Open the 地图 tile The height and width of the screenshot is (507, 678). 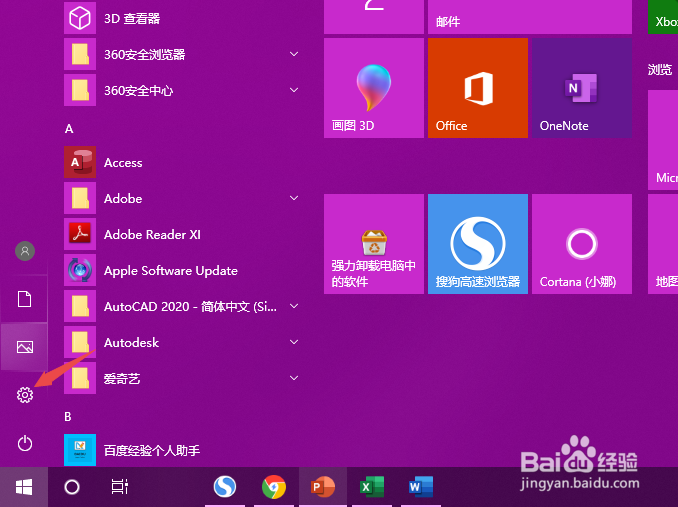[663, 244]
